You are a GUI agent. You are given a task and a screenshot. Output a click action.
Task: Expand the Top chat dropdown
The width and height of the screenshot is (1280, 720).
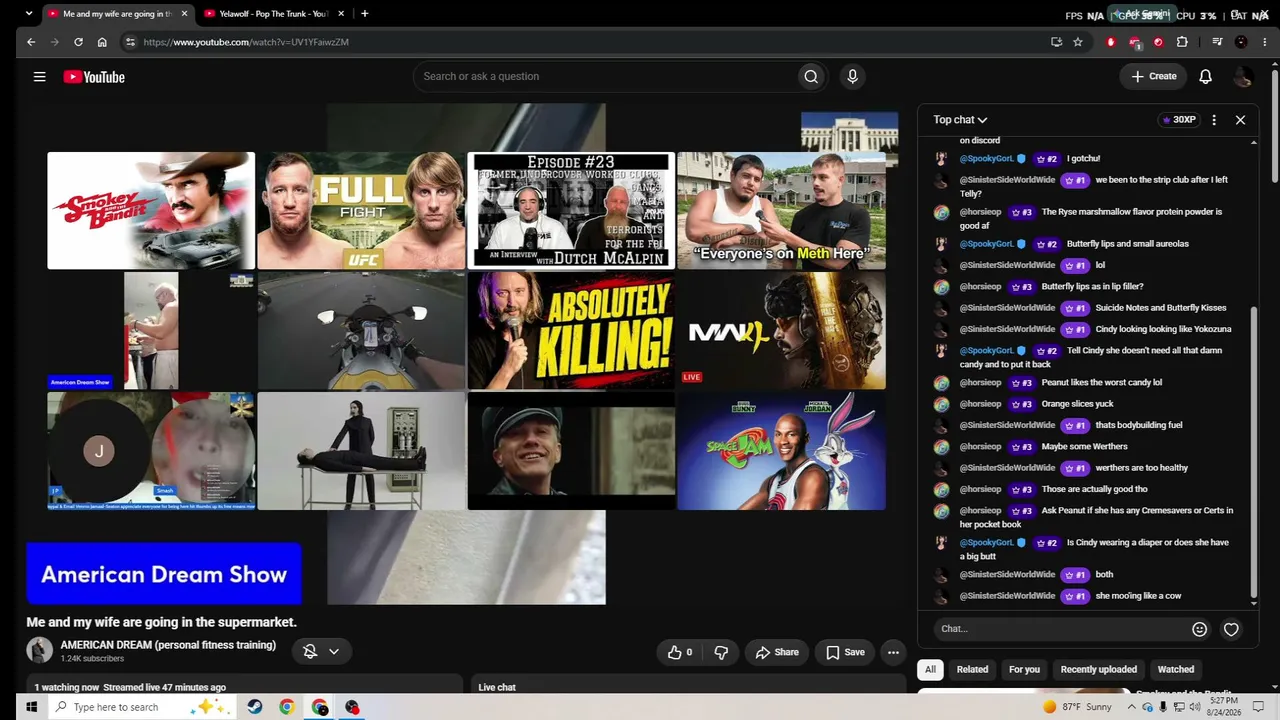click(x=960, y=120)
